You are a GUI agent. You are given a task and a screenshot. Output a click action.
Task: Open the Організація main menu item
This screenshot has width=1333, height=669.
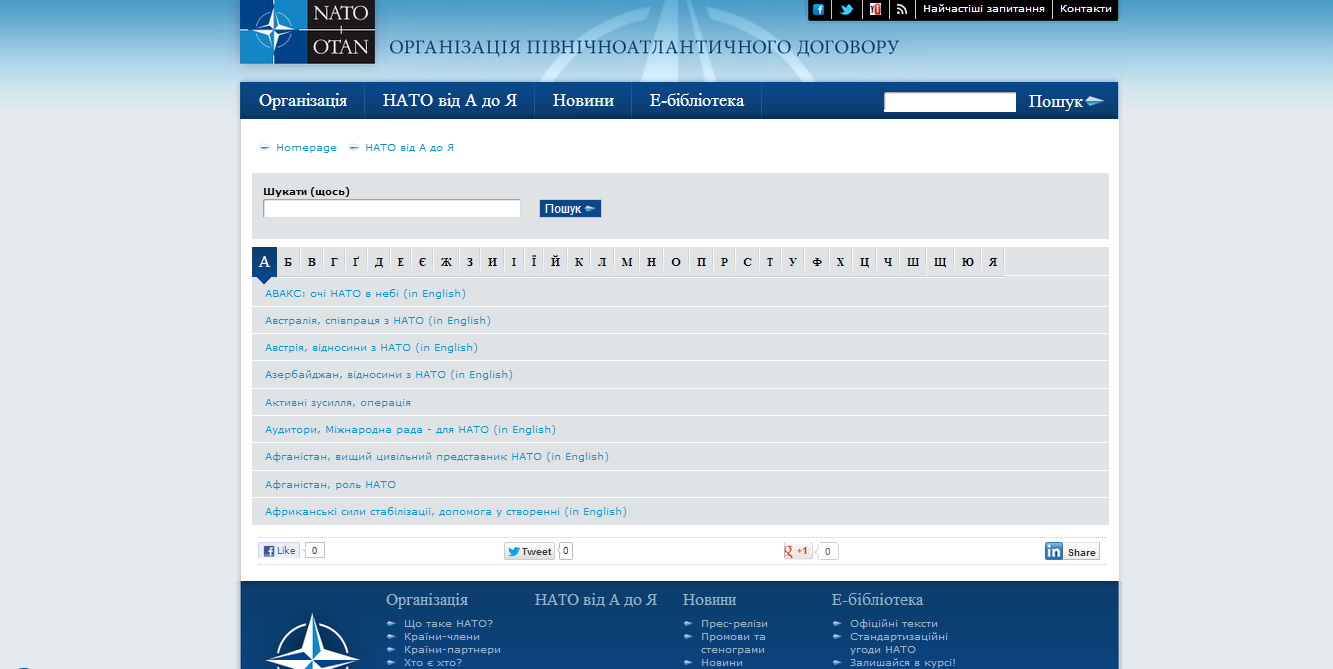point(303,100)
